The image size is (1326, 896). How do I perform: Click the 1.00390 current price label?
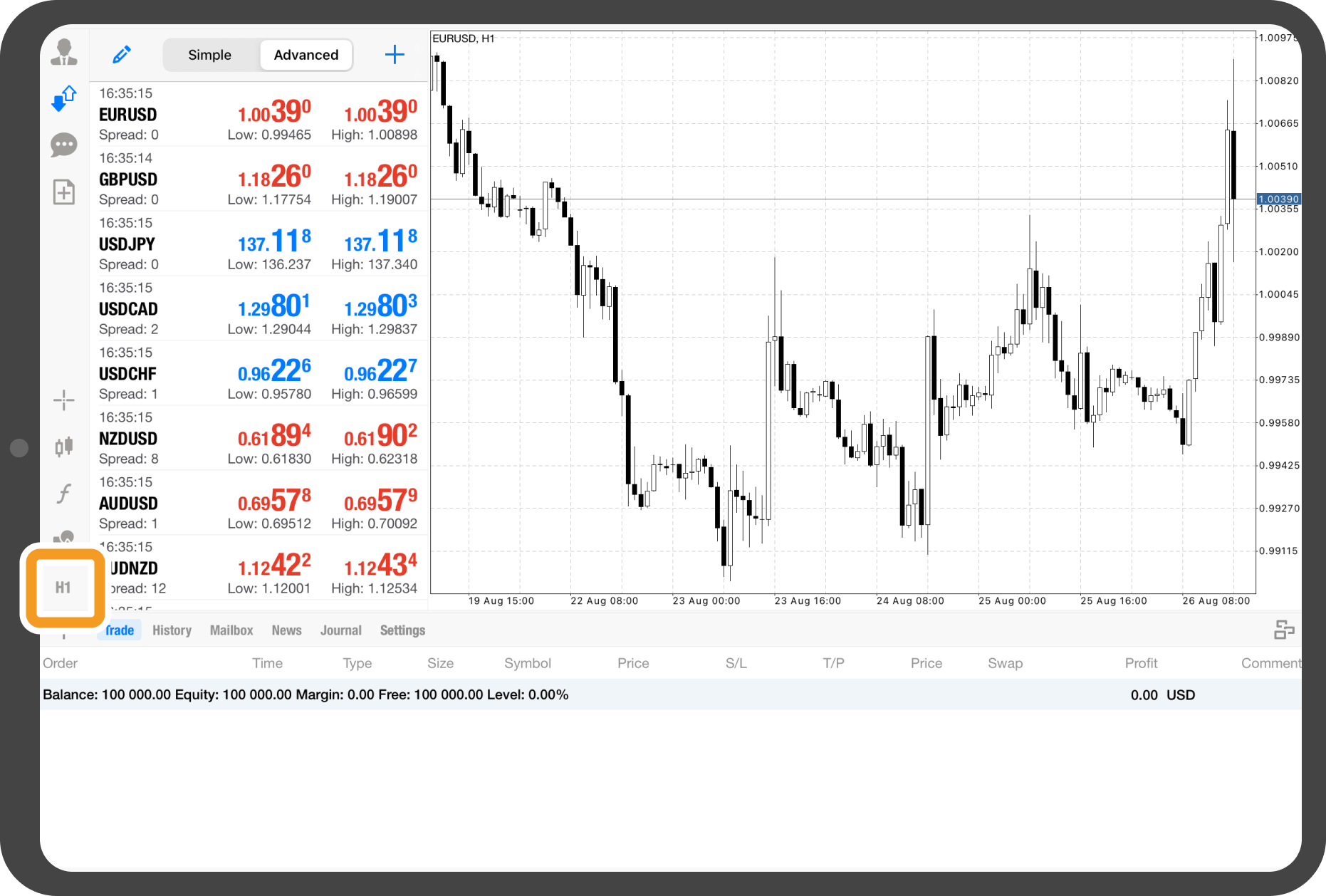pos(1278,199)
